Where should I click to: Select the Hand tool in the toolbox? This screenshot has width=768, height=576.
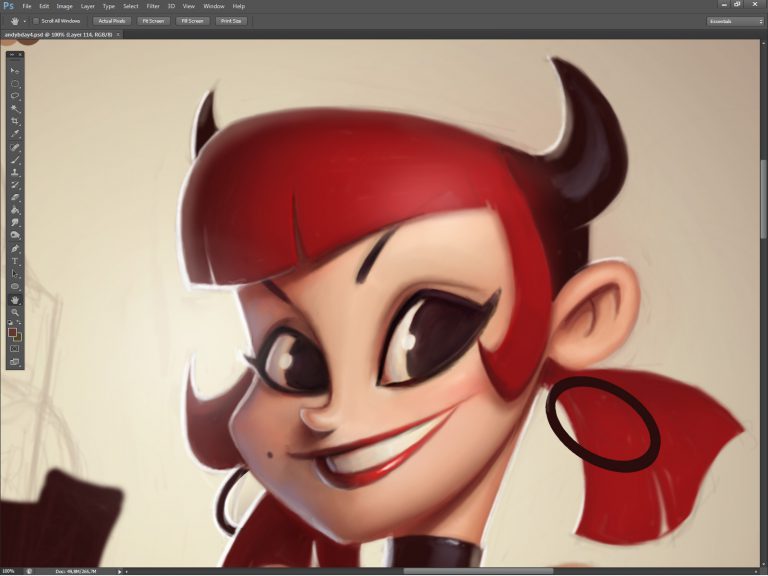(x=15, y=300)
